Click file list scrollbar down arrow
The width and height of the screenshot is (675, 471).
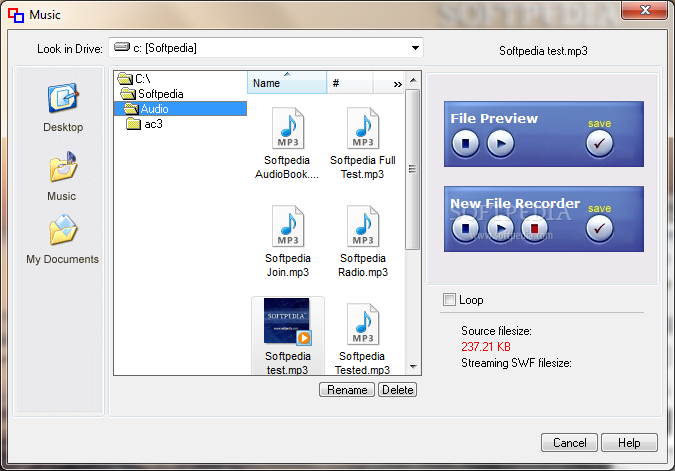(x=413, y=367)
